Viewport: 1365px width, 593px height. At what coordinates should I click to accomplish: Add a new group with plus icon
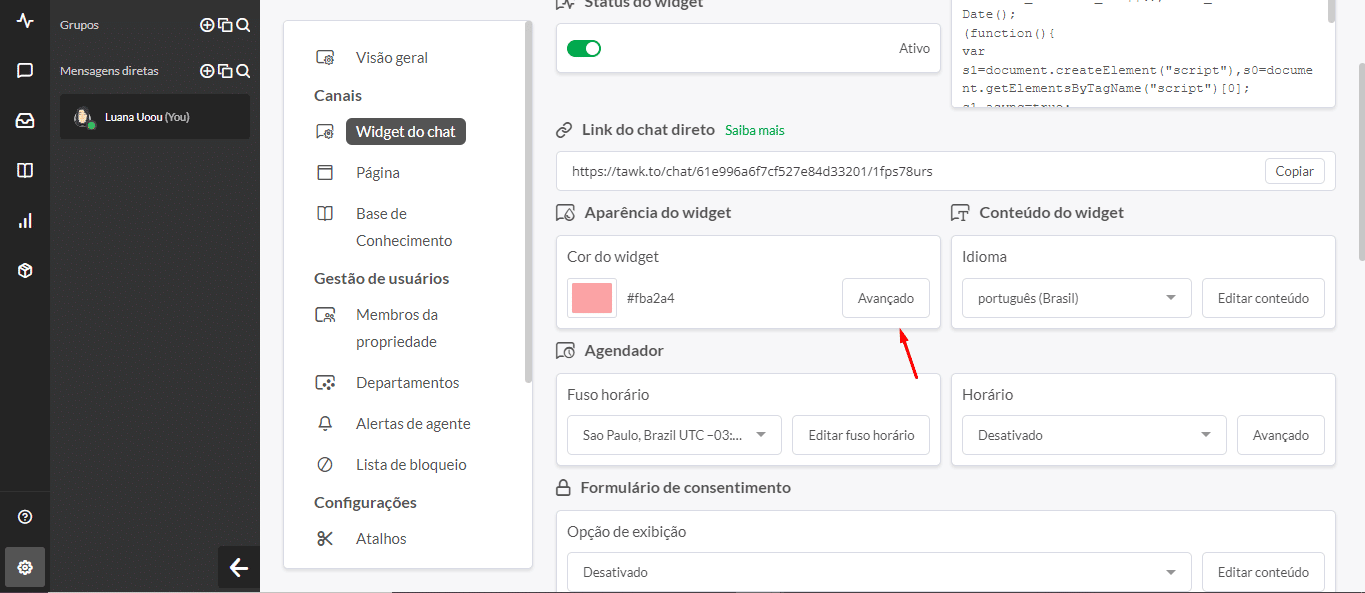[x=207, y=25]
